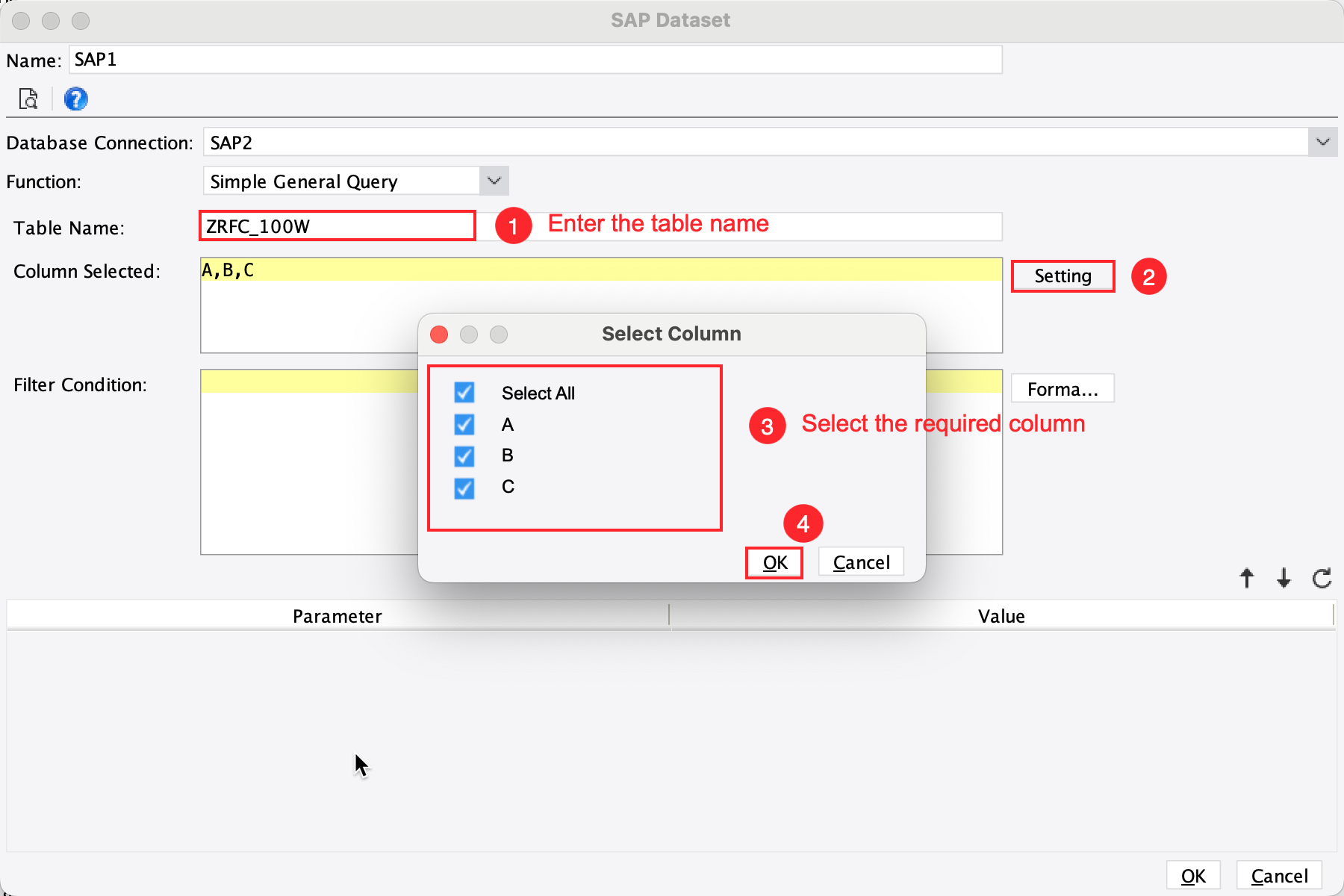
Task: Click the move down arrow icon
Action: tap(1284, 578)
